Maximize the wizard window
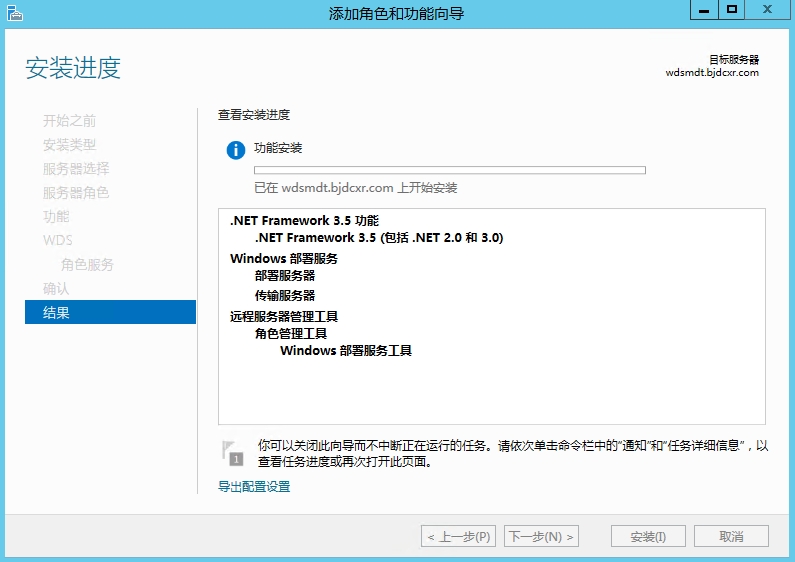The width and height of the screenshot is (795, 562). click(732, 10)
